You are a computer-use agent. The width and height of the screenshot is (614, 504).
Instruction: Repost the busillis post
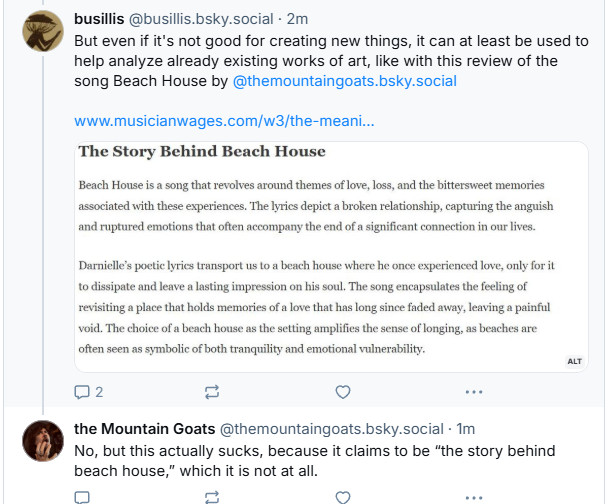212,392
